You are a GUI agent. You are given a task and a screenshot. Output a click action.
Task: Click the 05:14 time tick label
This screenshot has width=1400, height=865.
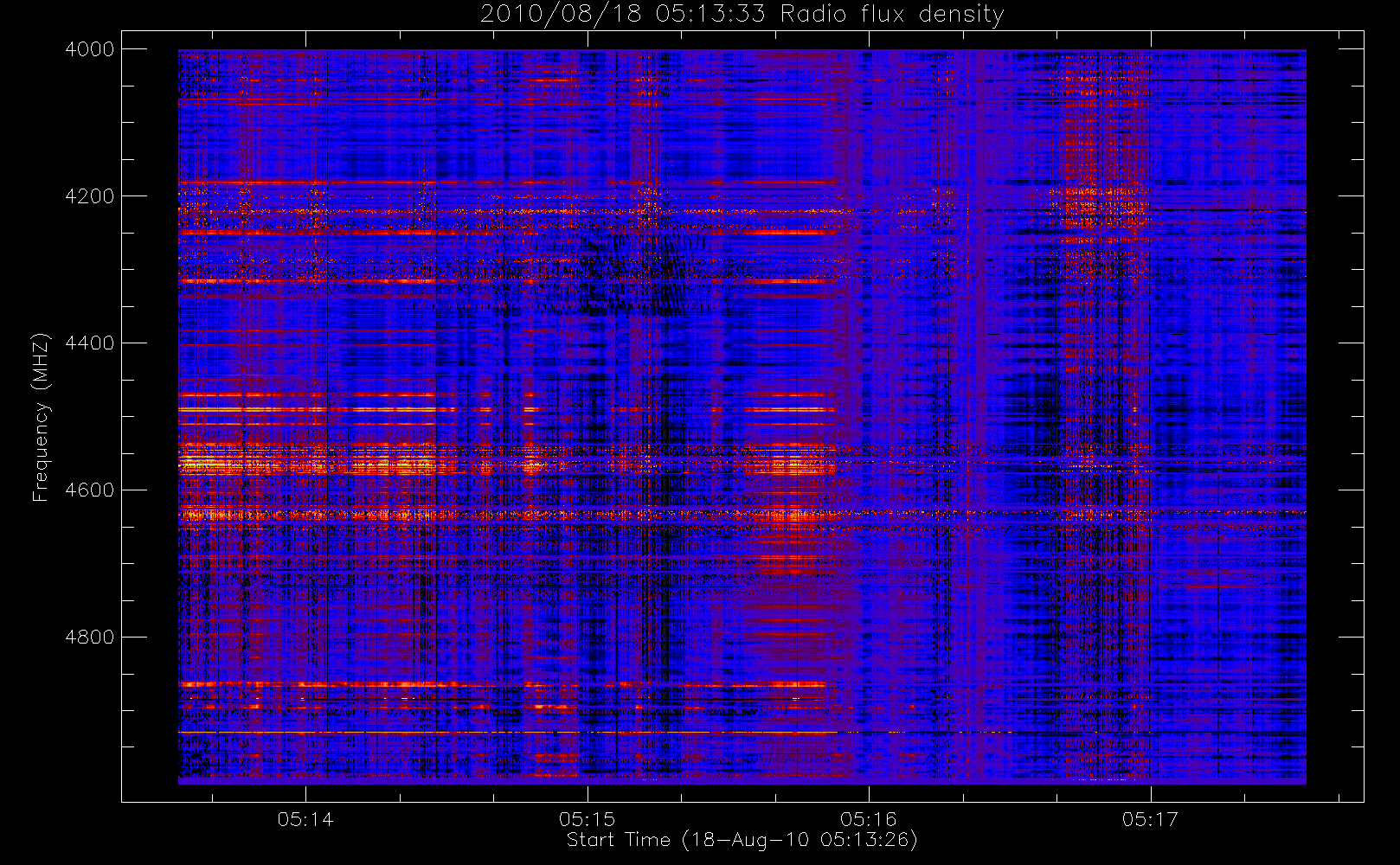pos(305,819)
